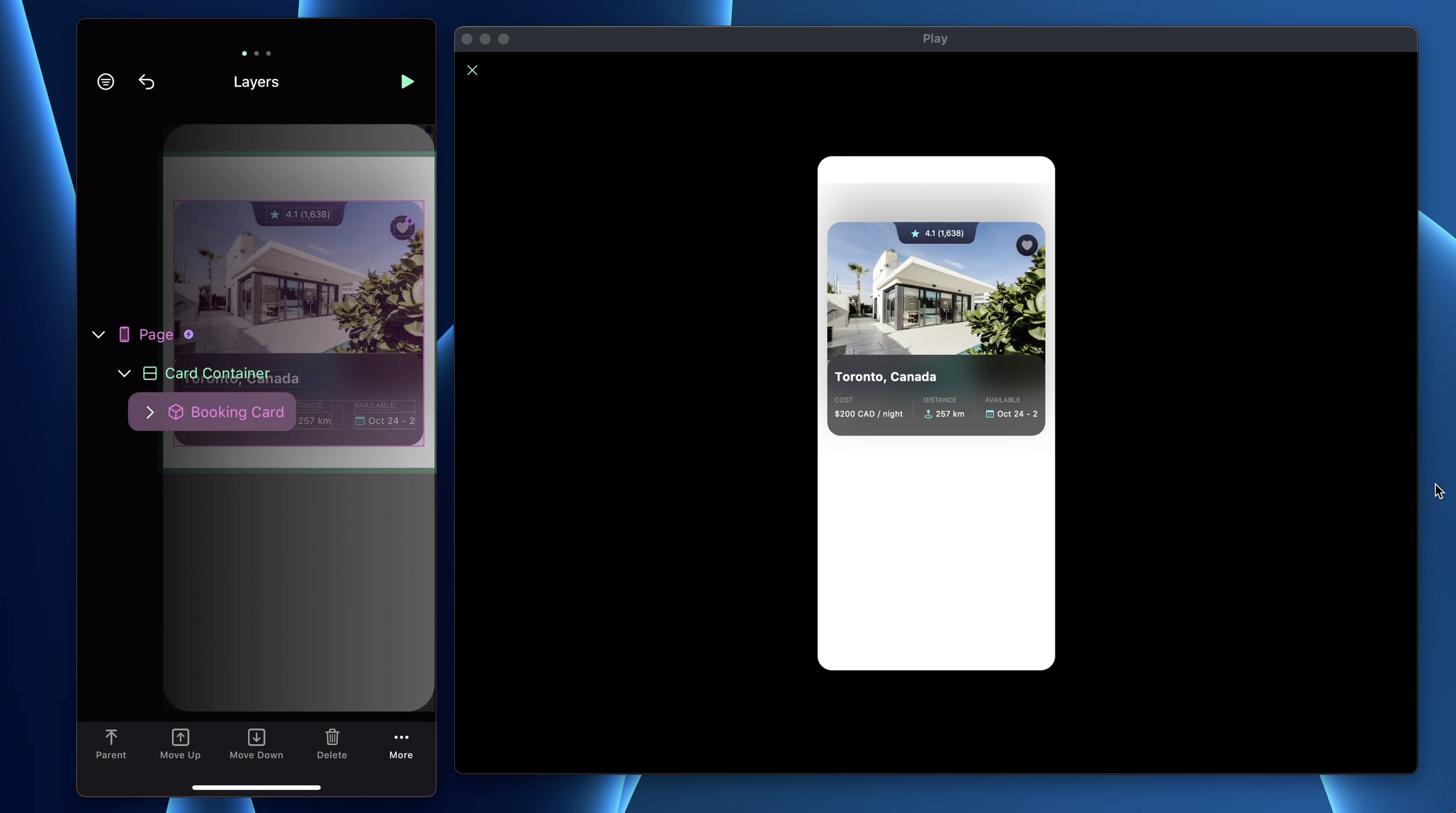Collapse the Page layer chevron
The height and width of the screenshot is (813, 1456).
click(98, 334)
